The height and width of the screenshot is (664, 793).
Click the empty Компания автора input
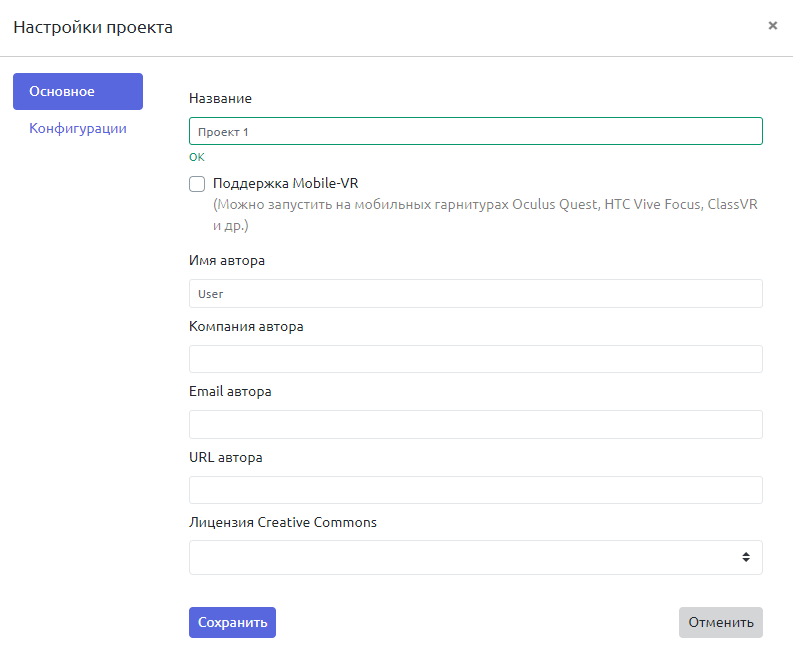point(475,359)
